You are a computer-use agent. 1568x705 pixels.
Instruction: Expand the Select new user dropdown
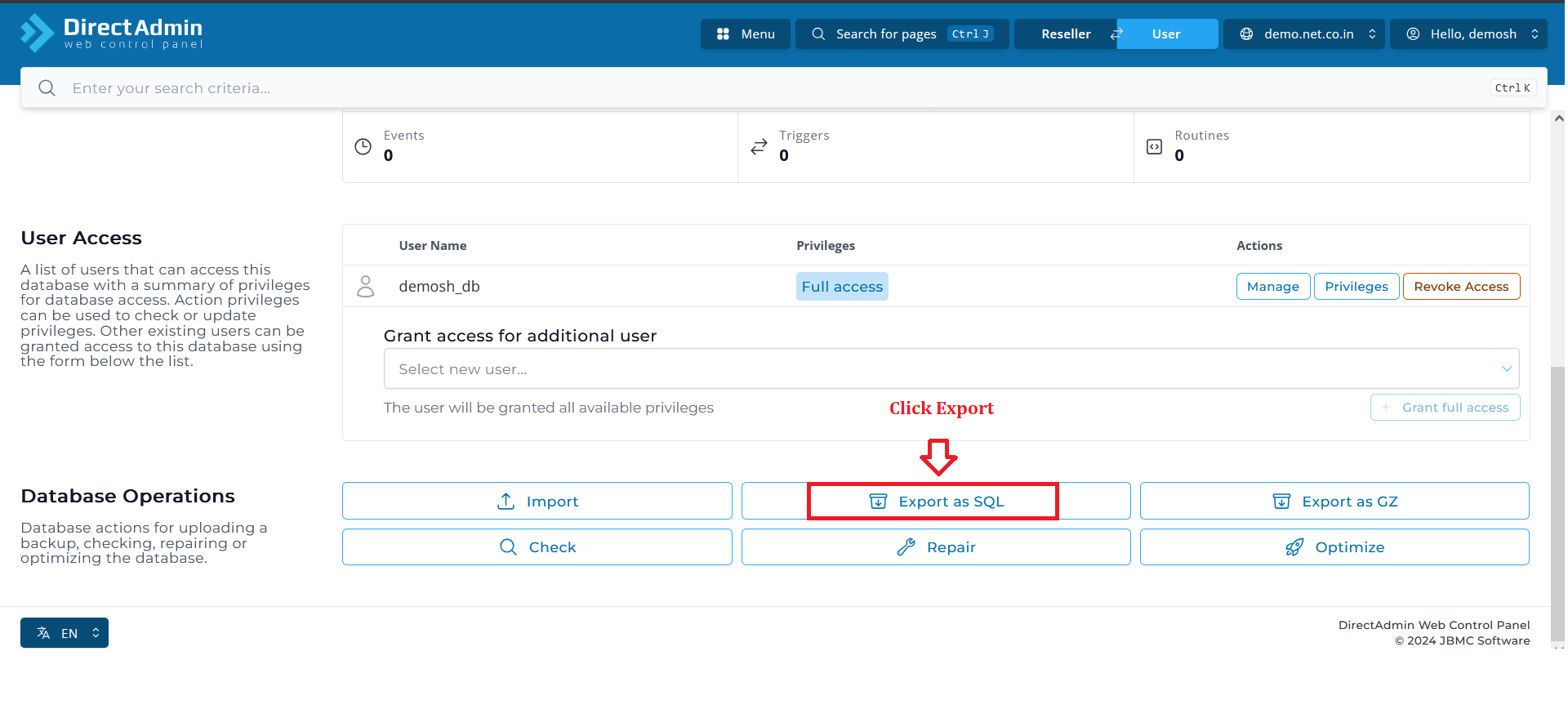(951, 368)
